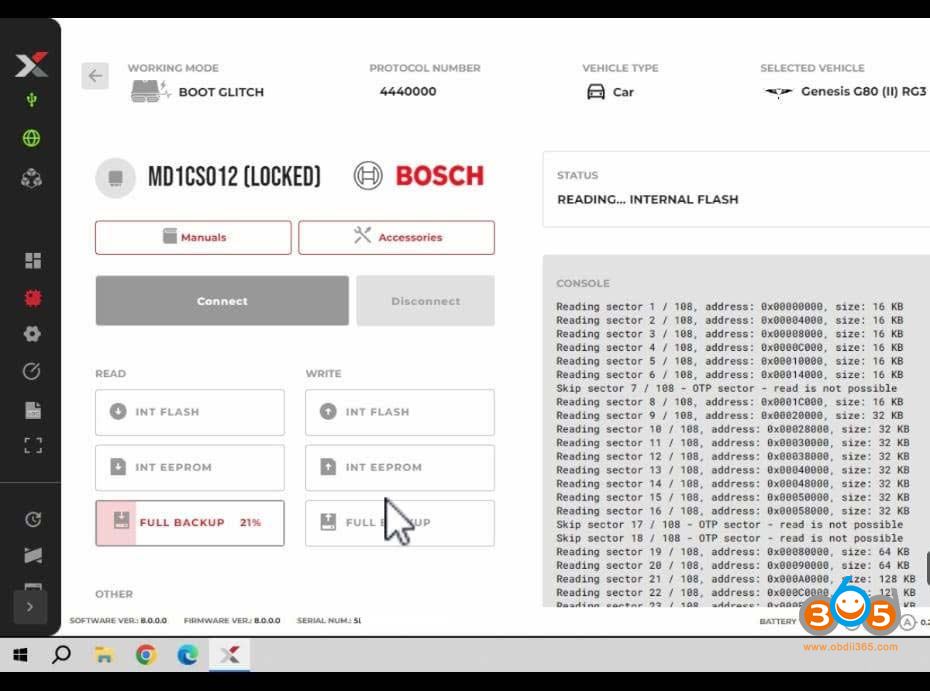Select the red chip icon in sidebar
Screen dimensions: 930x691
33,298
